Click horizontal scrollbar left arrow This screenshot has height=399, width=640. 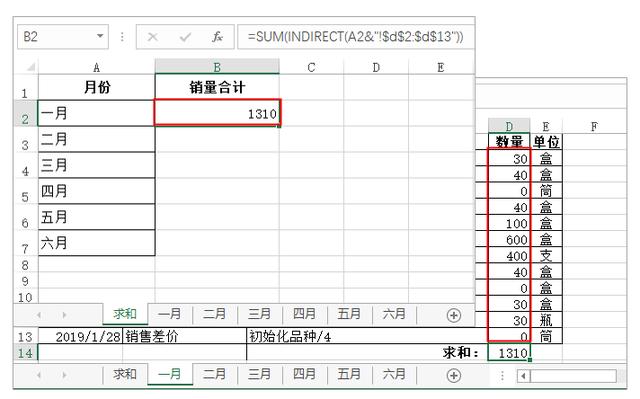click(523, 375)
